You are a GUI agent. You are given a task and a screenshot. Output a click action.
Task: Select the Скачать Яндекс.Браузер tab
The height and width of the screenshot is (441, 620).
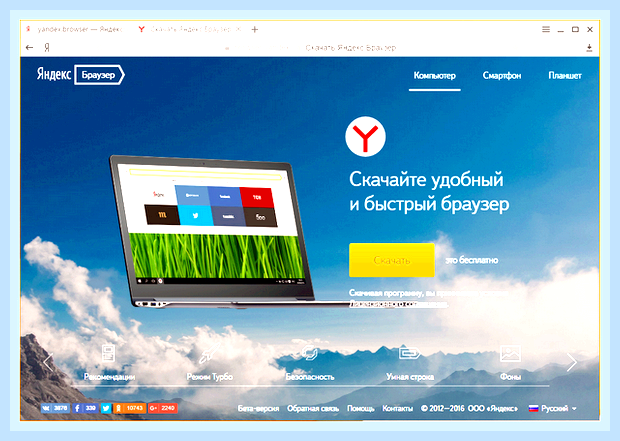coord(190,29)
